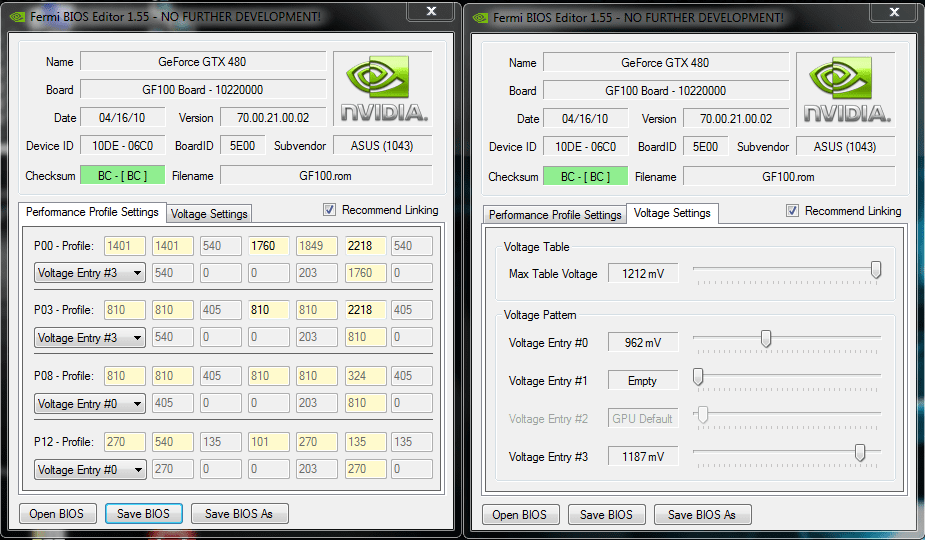Toggle Recommend Linking checkbox in right window
The height and width of the screenshot is (540, 925).
[792, 211]
